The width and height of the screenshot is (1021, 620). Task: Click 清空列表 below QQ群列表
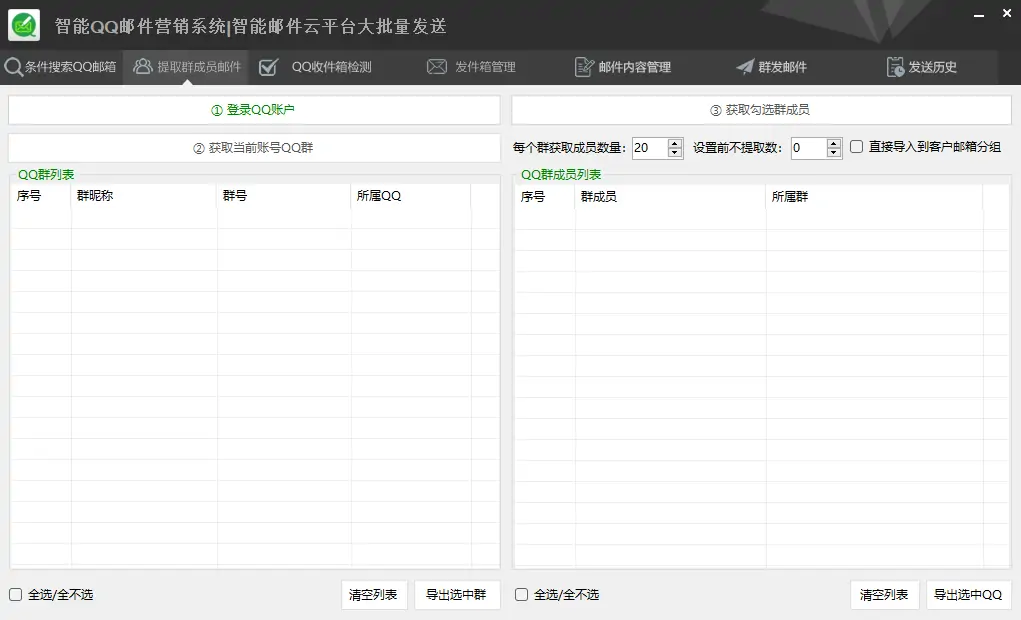click(x=374, y=595)
